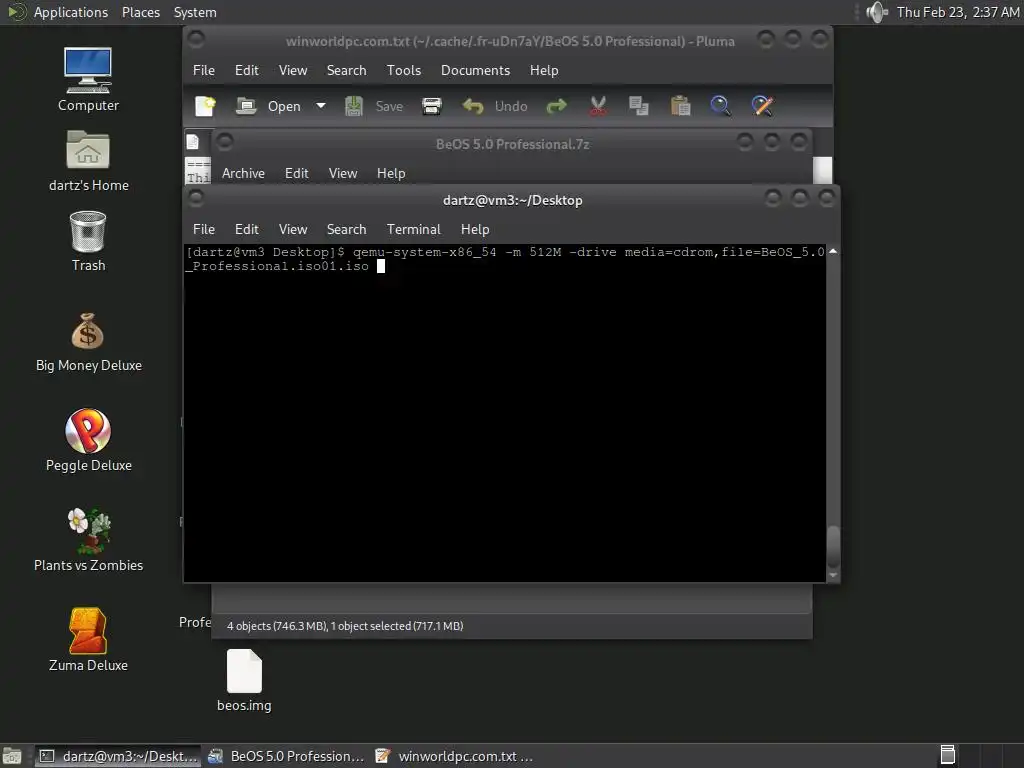This screenshot has width=1024, height=768.
Task: Switch to winworldpc.com.txt taskbar button
Action: [455, 756]
